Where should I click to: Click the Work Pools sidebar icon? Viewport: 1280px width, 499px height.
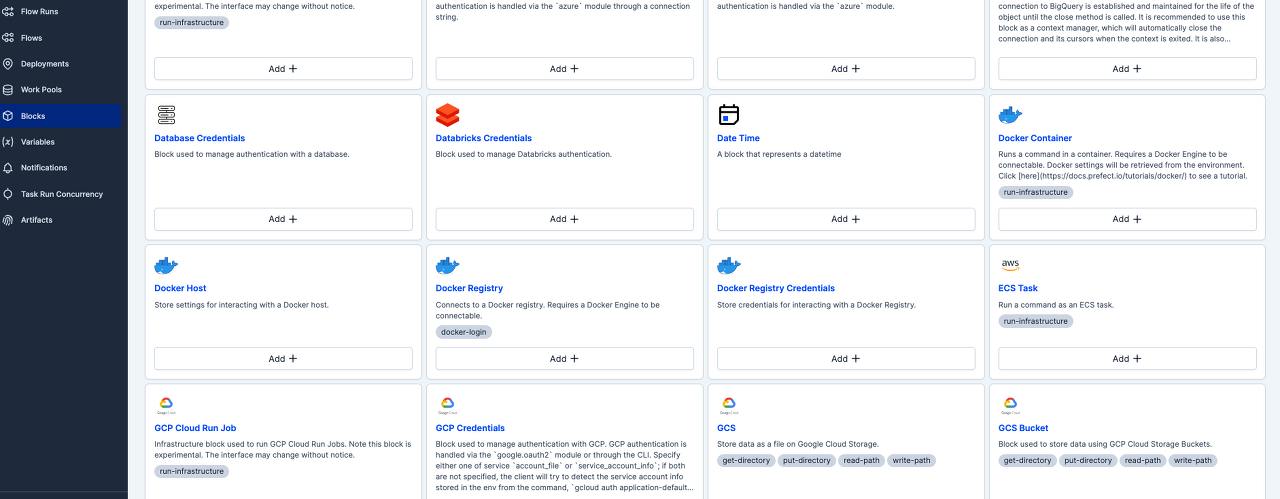pyautogui.click(x=8, y=90)
